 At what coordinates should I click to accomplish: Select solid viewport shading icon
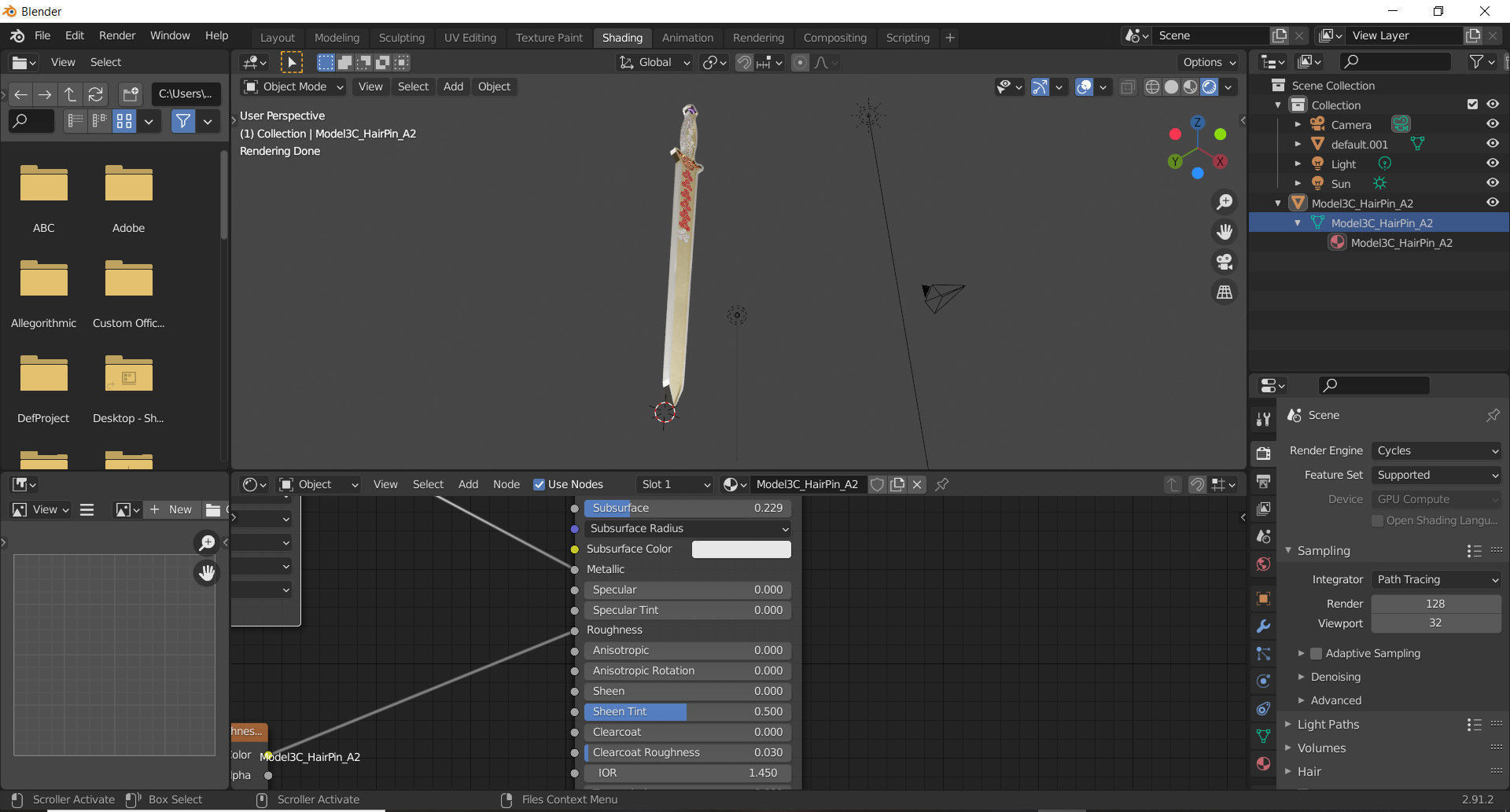pos(1171,86)
